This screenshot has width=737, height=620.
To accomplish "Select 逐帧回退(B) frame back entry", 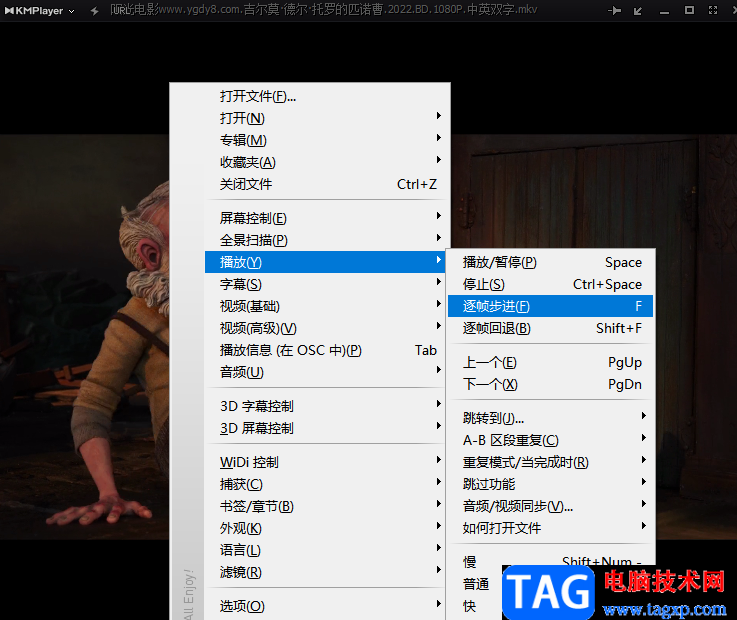I will (550, 328).
